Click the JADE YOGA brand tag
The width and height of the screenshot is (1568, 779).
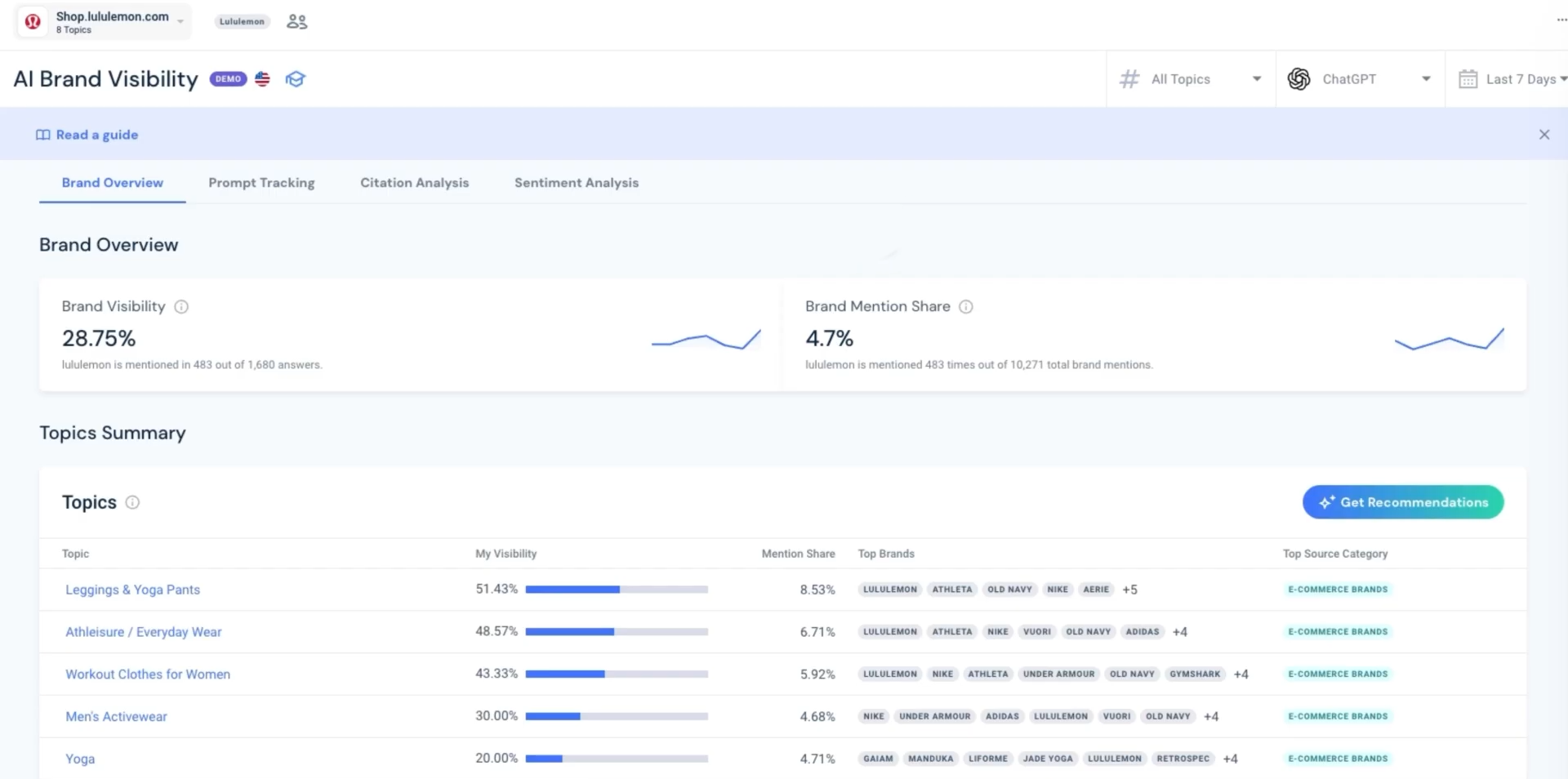tap(1048, 759)
